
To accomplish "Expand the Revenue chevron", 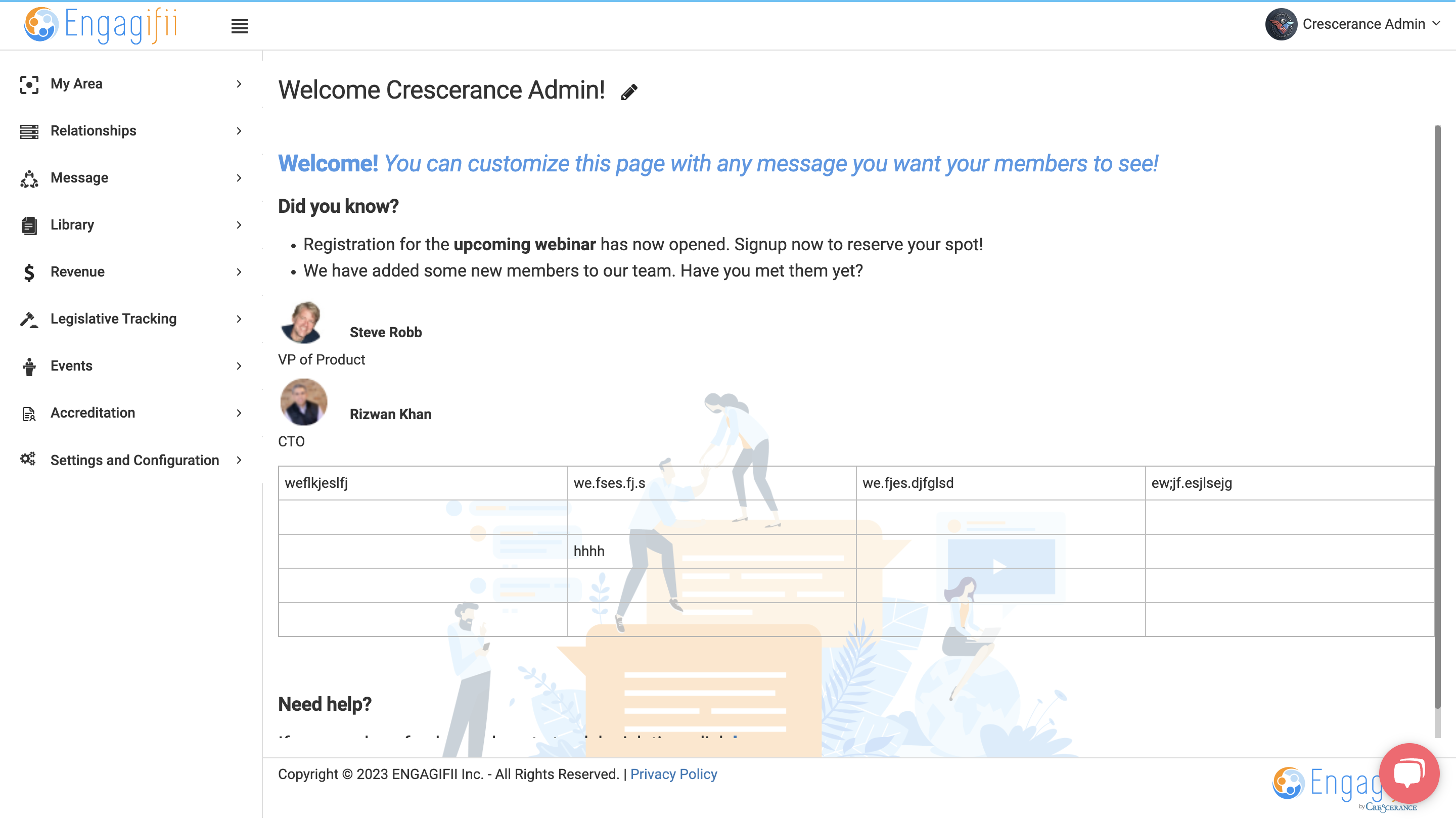I will click(x=239, y=272).
